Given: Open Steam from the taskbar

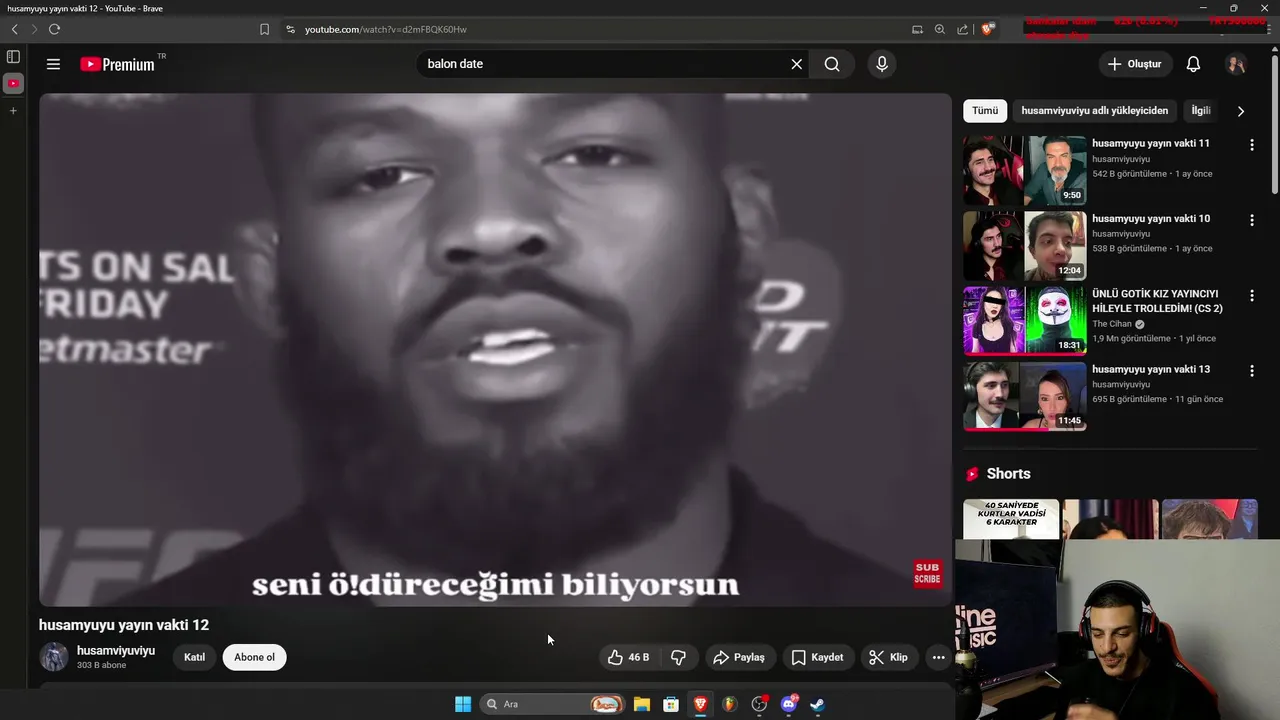Looking at the screenshot, I should [x=818, y=704].
